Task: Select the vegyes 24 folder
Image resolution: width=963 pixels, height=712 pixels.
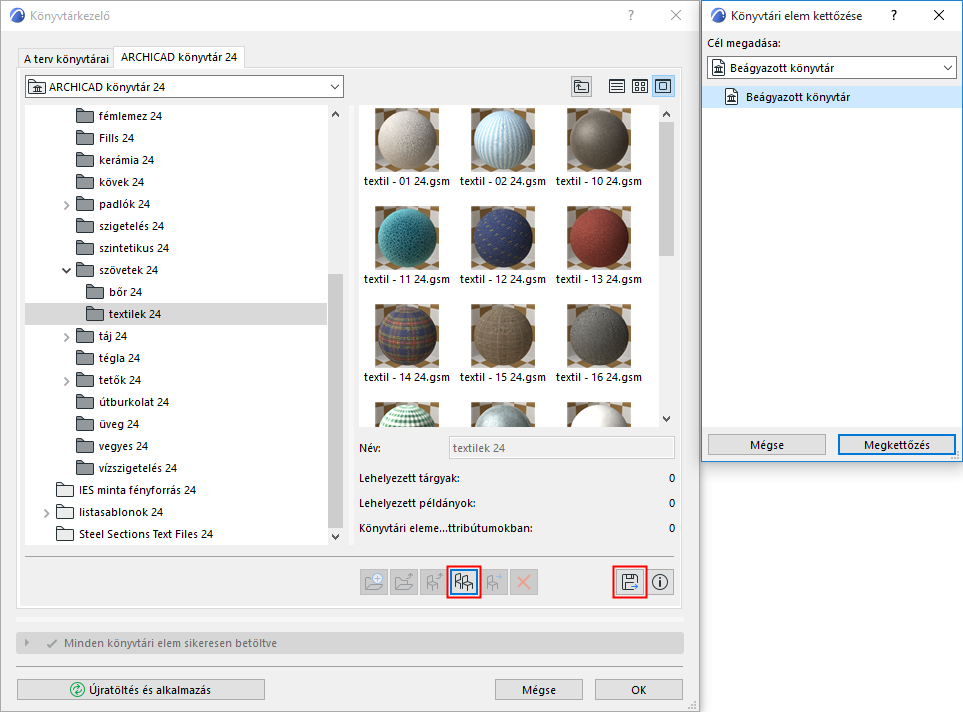Action: pyautogui.click(x=112, y=447)
